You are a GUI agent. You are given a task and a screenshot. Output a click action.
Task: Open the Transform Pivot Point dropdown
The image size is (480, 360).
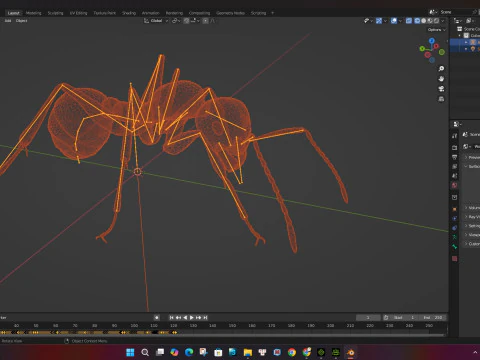coord(176,21)
